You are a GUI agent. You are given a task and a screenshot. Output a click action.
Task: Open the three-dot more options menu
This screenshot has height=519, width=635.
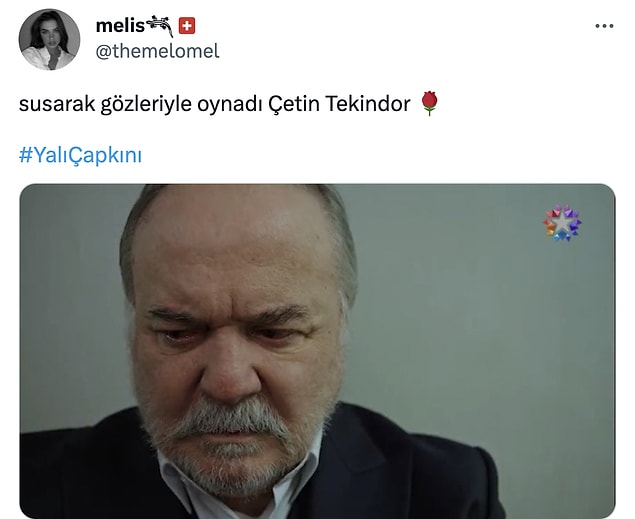coord(604,26)
